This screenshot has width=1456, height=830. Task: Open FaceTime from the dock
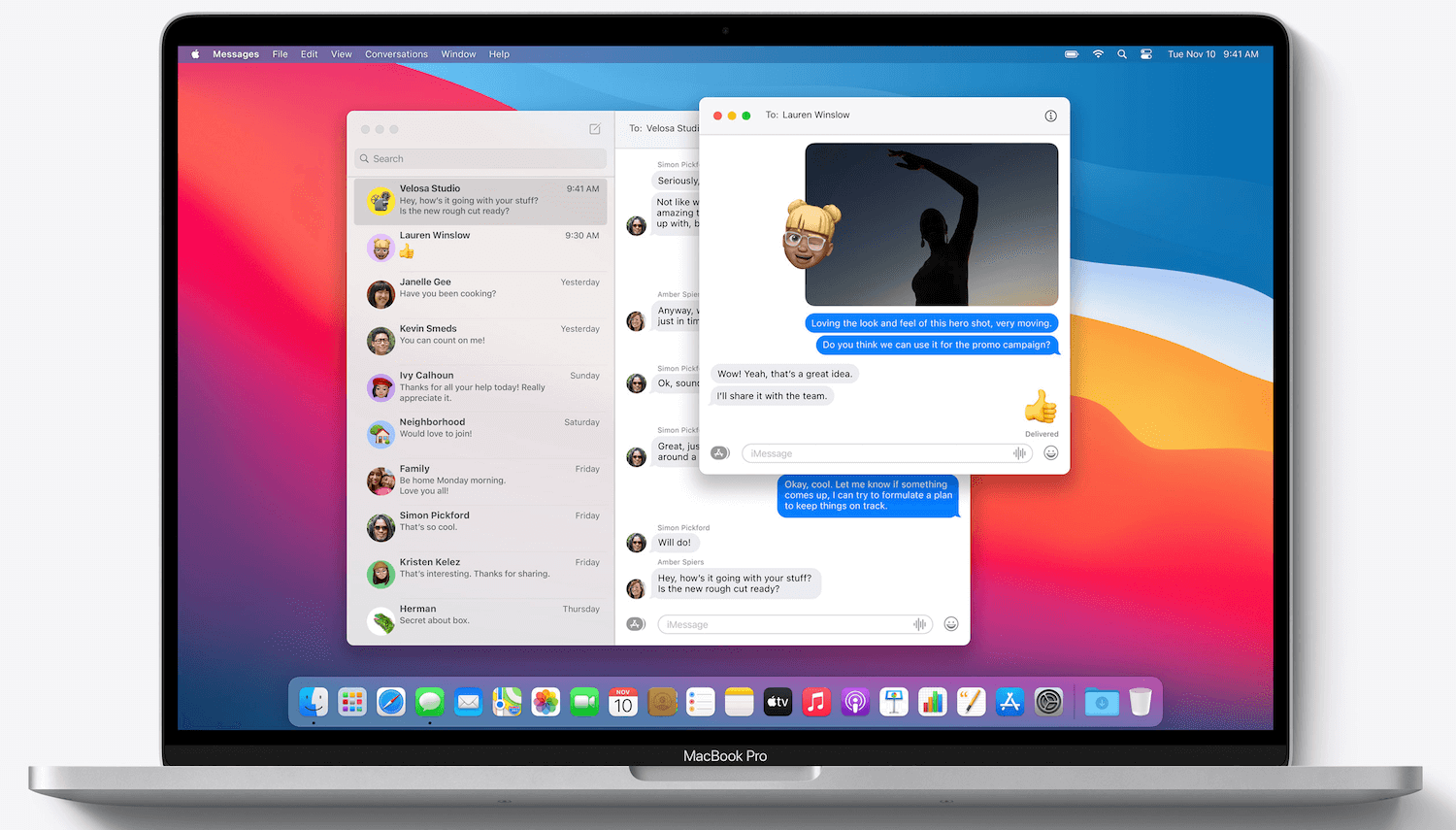point(584,702)
